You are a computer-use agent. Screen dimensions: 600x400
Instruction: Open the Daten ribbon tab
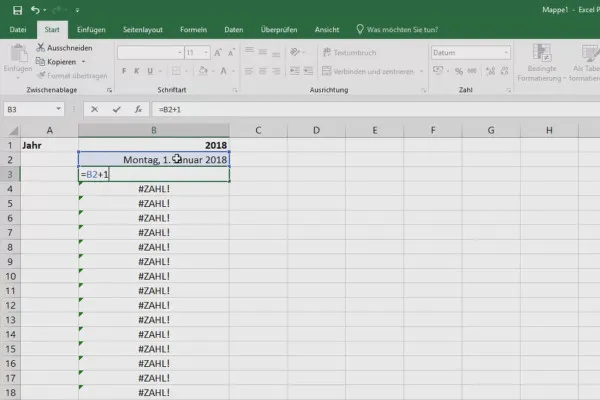click(x=233, y=29)
